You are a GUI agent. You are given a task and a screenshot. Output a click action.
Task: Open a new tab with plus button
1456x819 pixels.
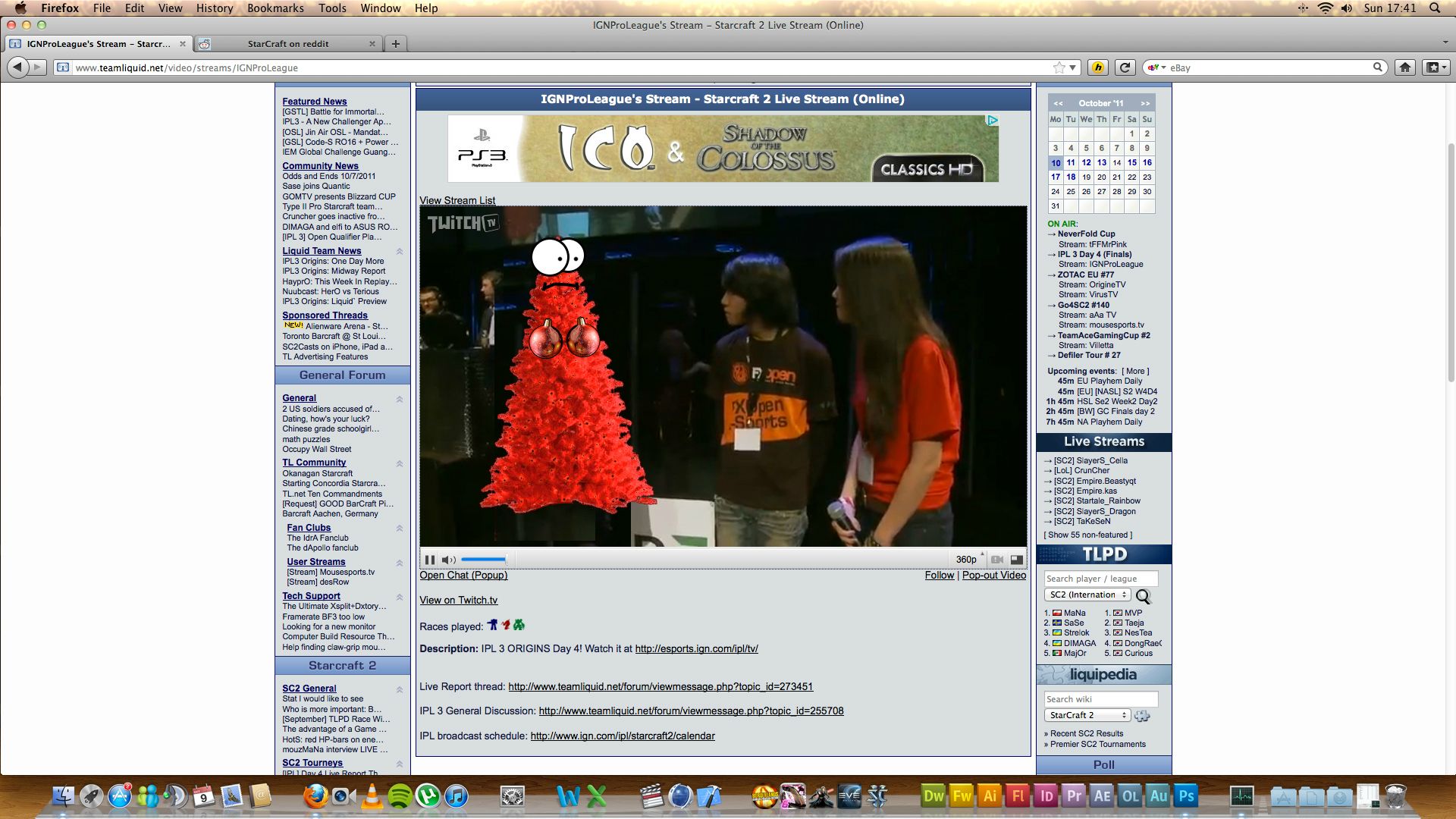(x=395, y=44)
